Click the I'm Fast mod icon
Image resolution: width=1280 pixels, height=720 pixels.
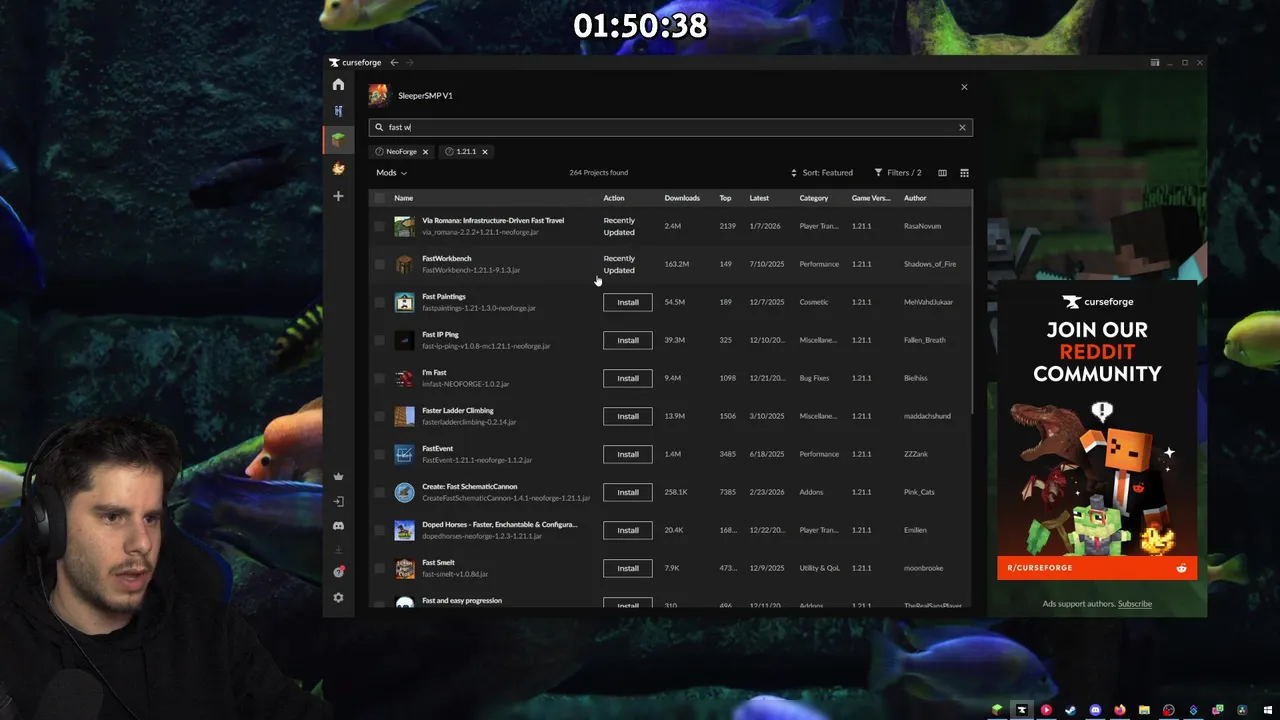(x=404, y=378)
